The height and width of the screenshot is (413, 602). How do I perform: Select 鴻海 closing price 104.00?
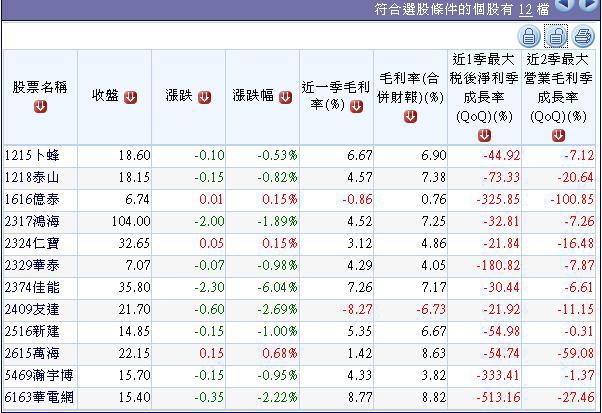(131, 221)
